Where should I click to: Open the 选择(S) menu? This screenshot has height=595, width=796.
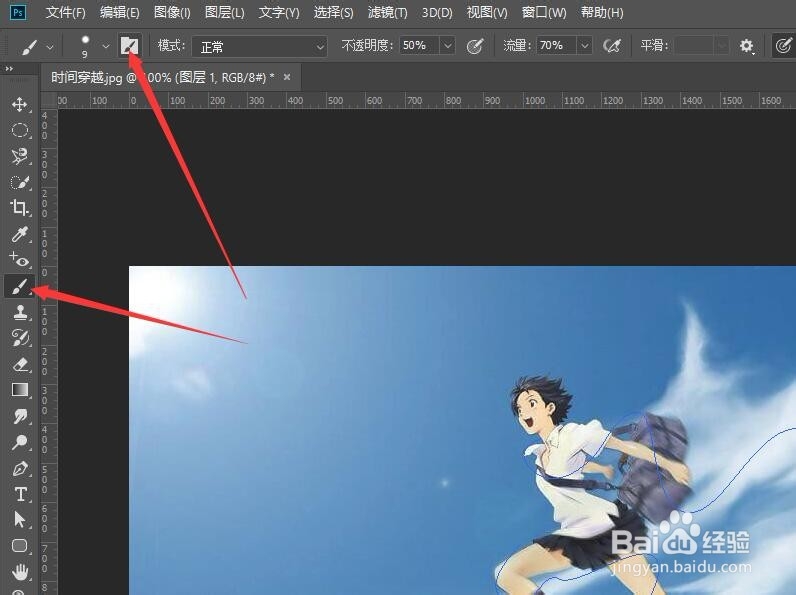coord(333,13)
